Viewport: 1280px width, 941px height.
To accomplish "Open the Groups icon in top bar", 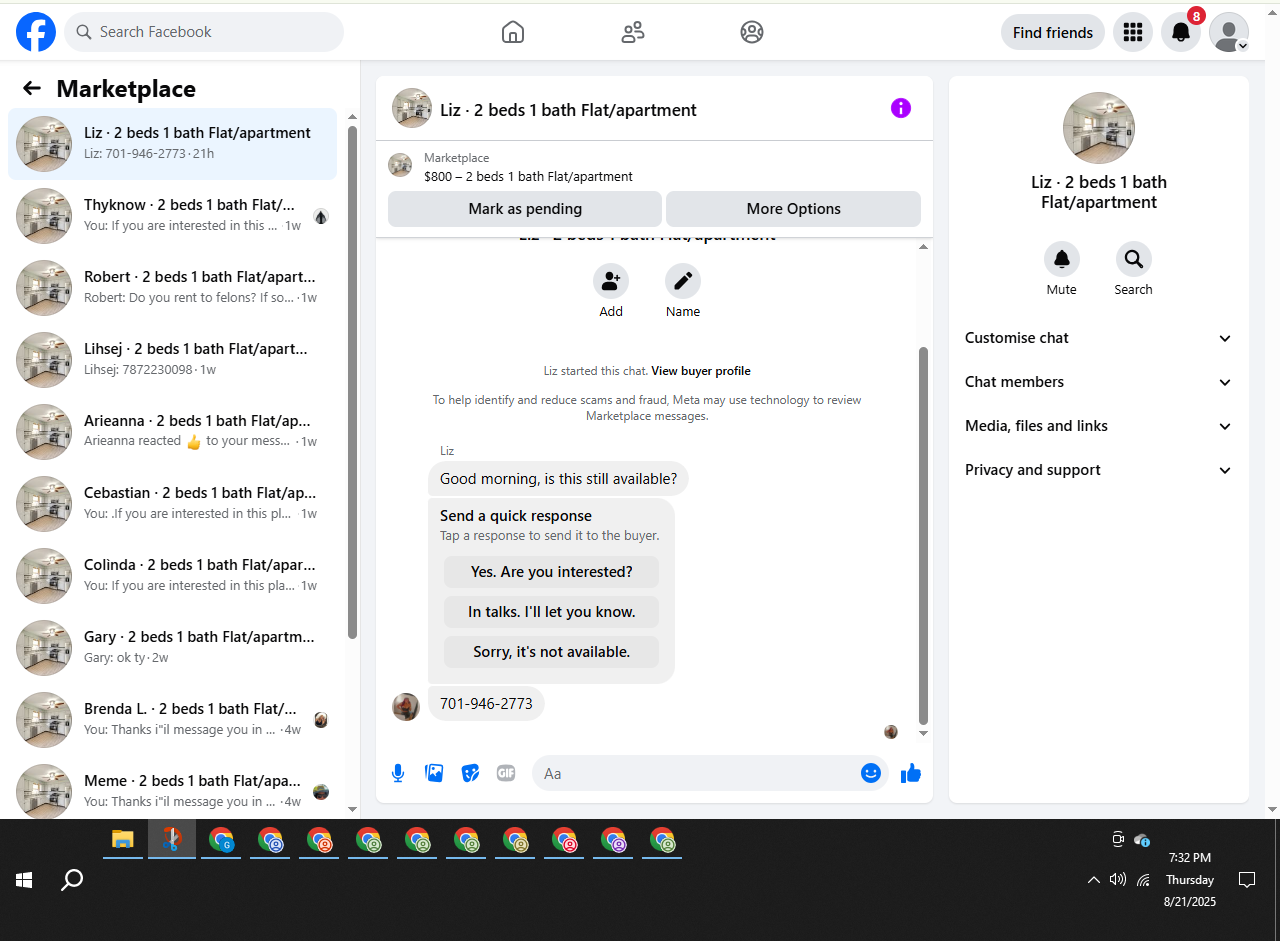I will [x=752, y=32].
